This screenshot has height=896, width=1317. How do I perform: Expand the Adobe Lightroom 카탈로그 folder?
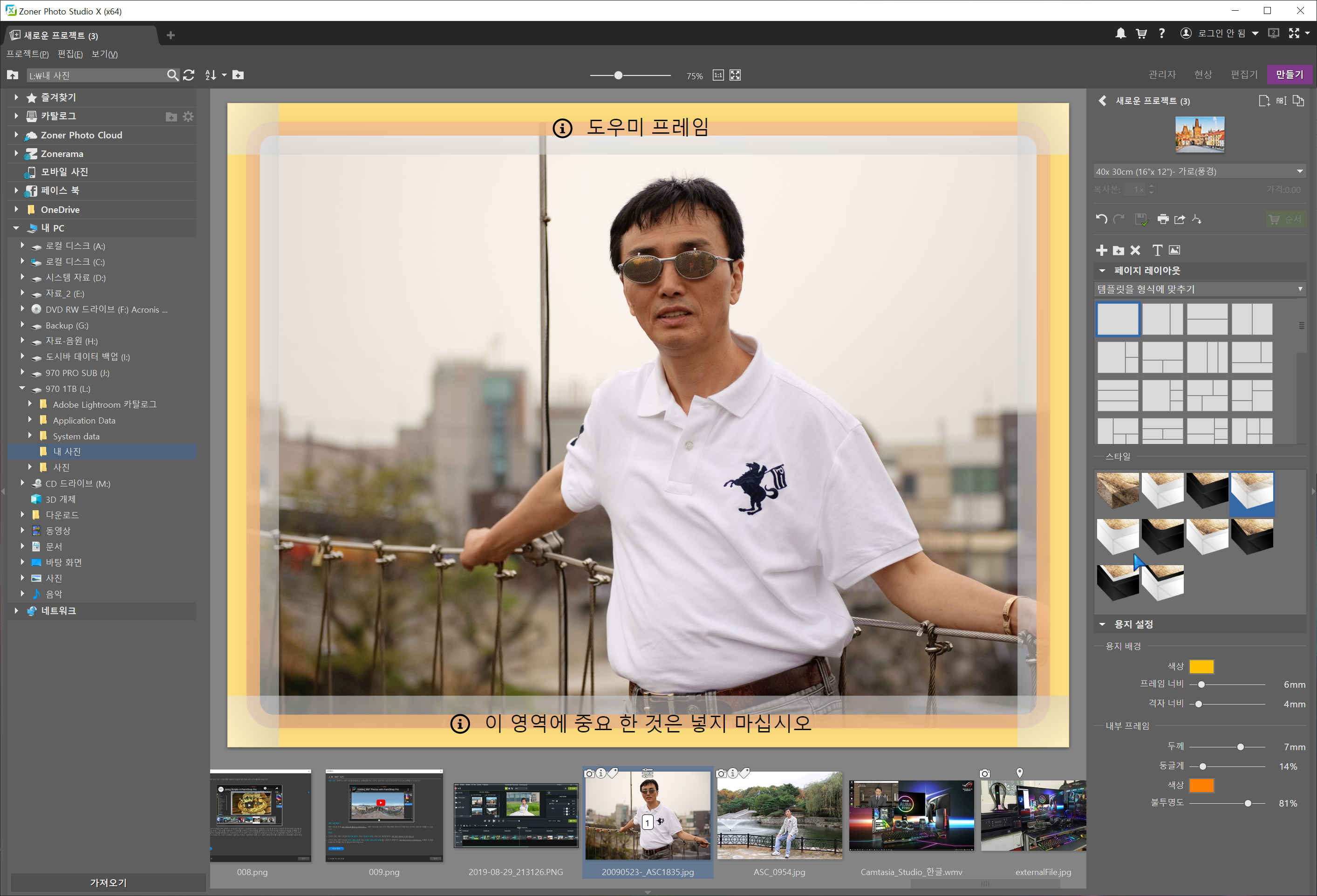[x=29, y=404]
